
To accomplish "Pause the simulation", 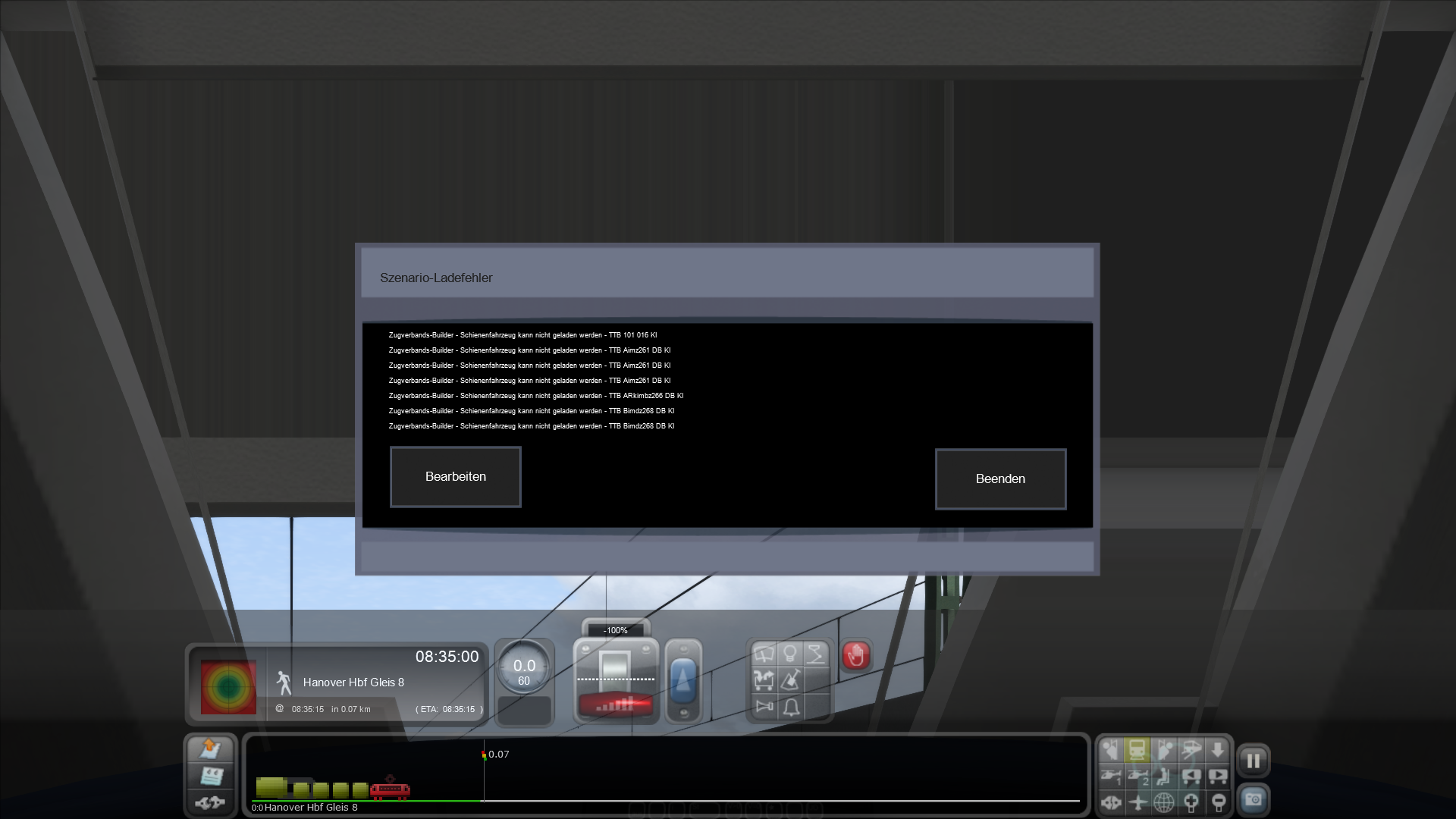I will coord(1253,761).
